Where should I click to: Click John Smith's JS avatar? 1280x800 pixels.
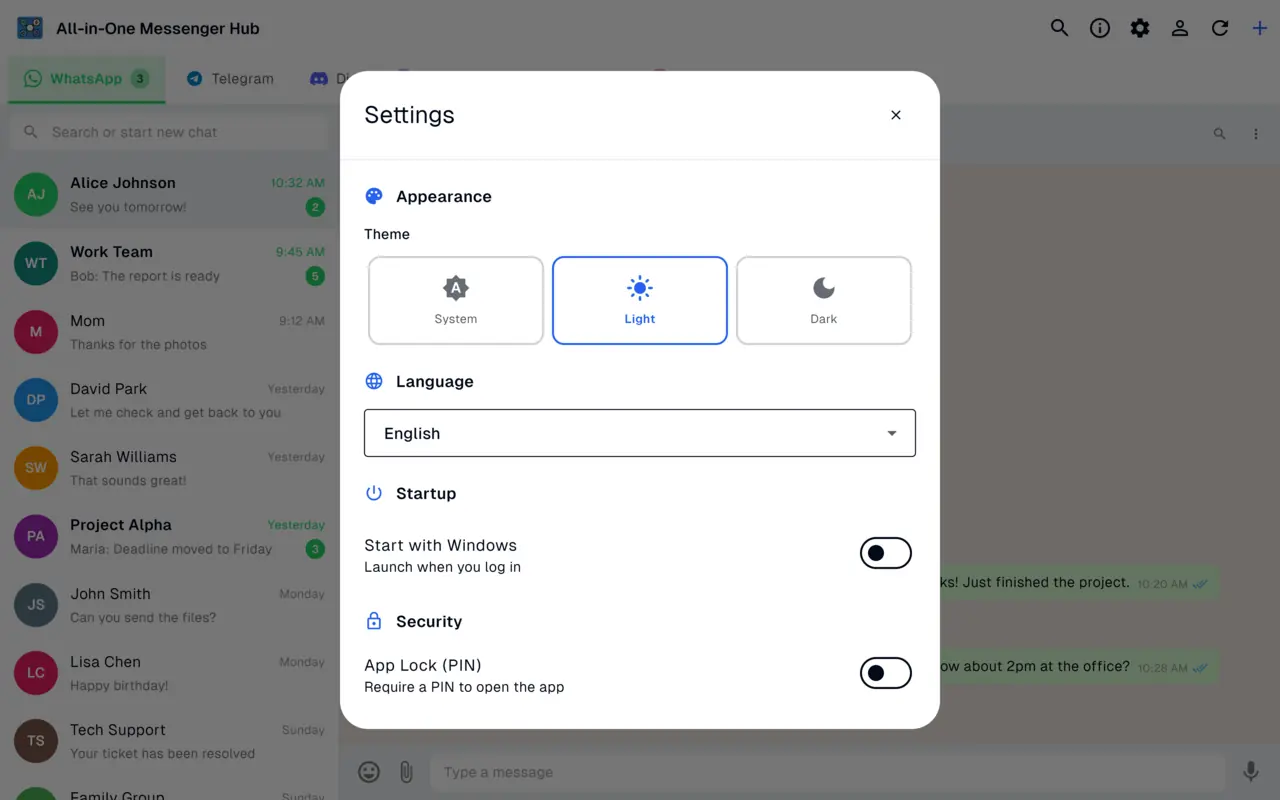click(36, 604)
